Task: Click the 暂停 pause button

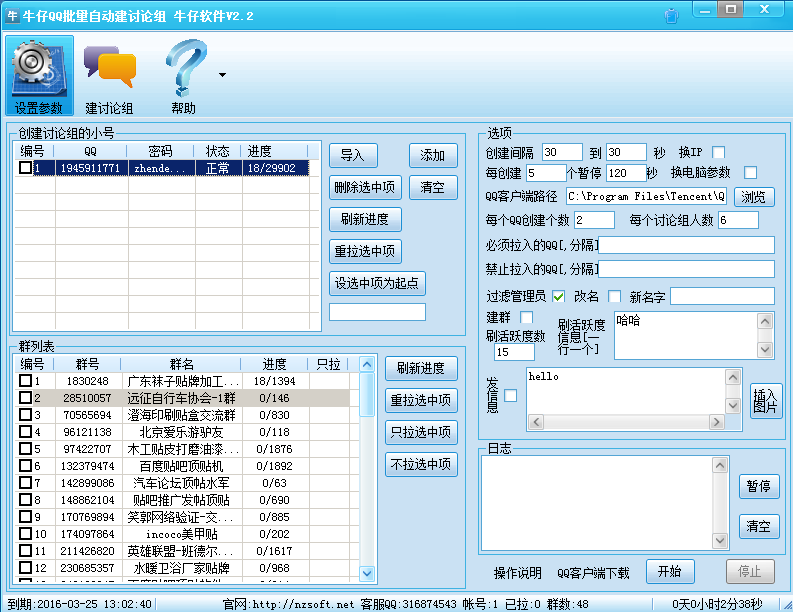Action: point(759,486)
